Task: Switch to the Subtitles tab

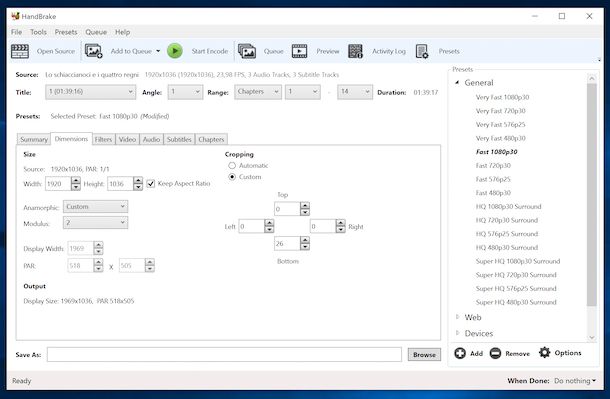Action: tap(179, 139)
